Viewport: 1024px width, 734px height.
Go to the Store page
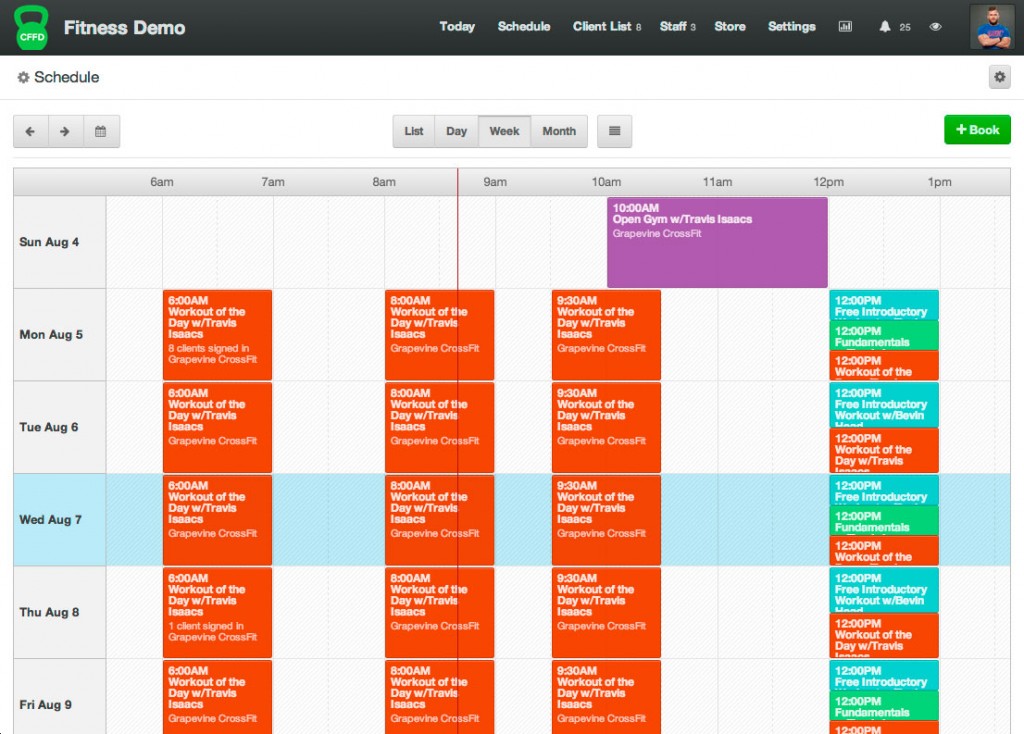coord(730,27)
